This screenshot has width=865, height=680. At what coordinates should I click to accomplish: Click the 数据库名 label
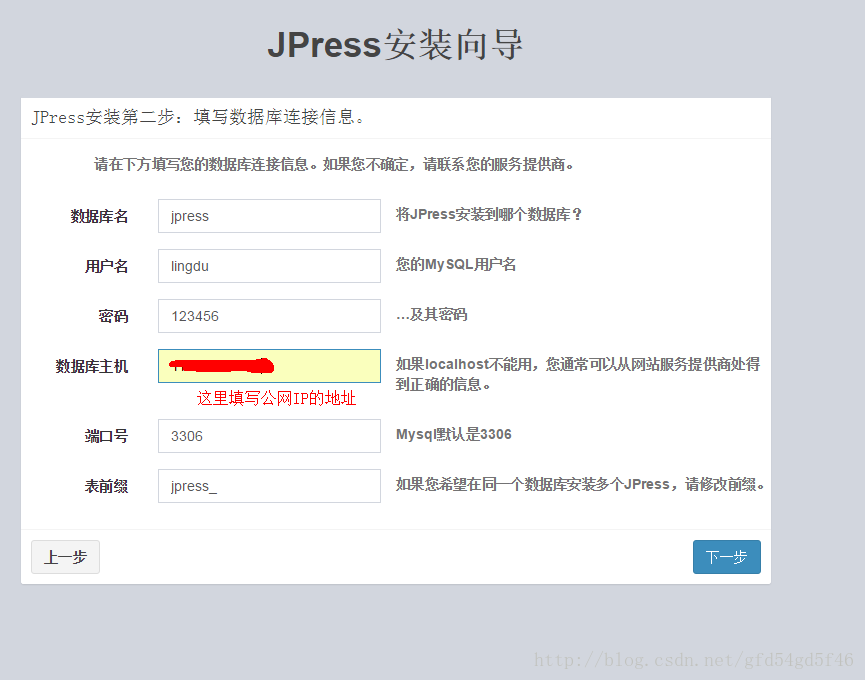click(x=99, y=216)
